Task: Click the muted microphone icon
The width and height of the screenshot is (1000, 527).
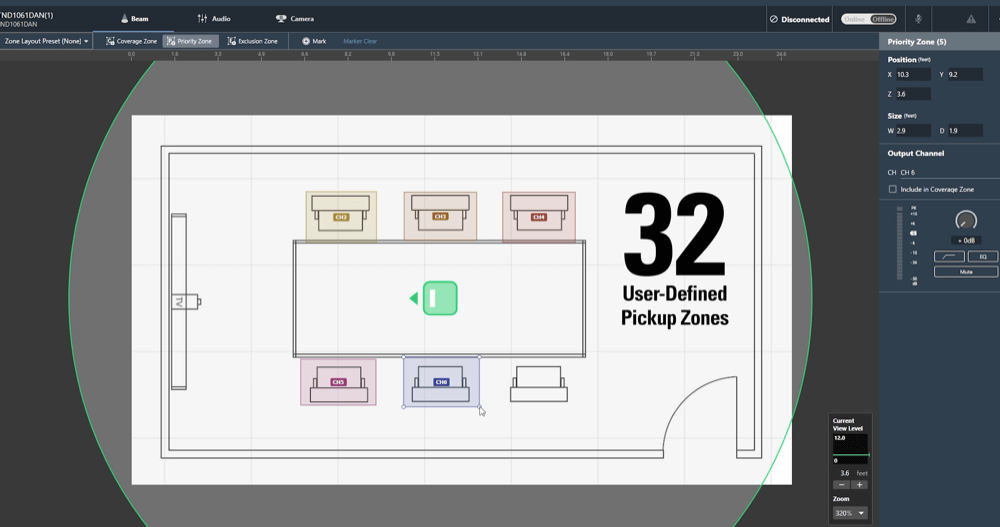Action: pyautogui.click(x=918, y=19)
